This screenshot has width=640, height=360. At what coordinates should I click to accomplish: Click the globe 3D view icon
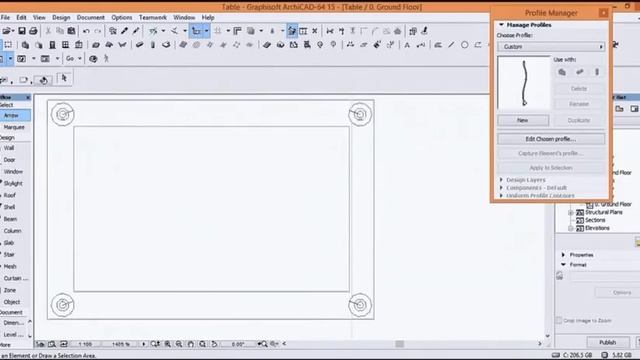93,59
